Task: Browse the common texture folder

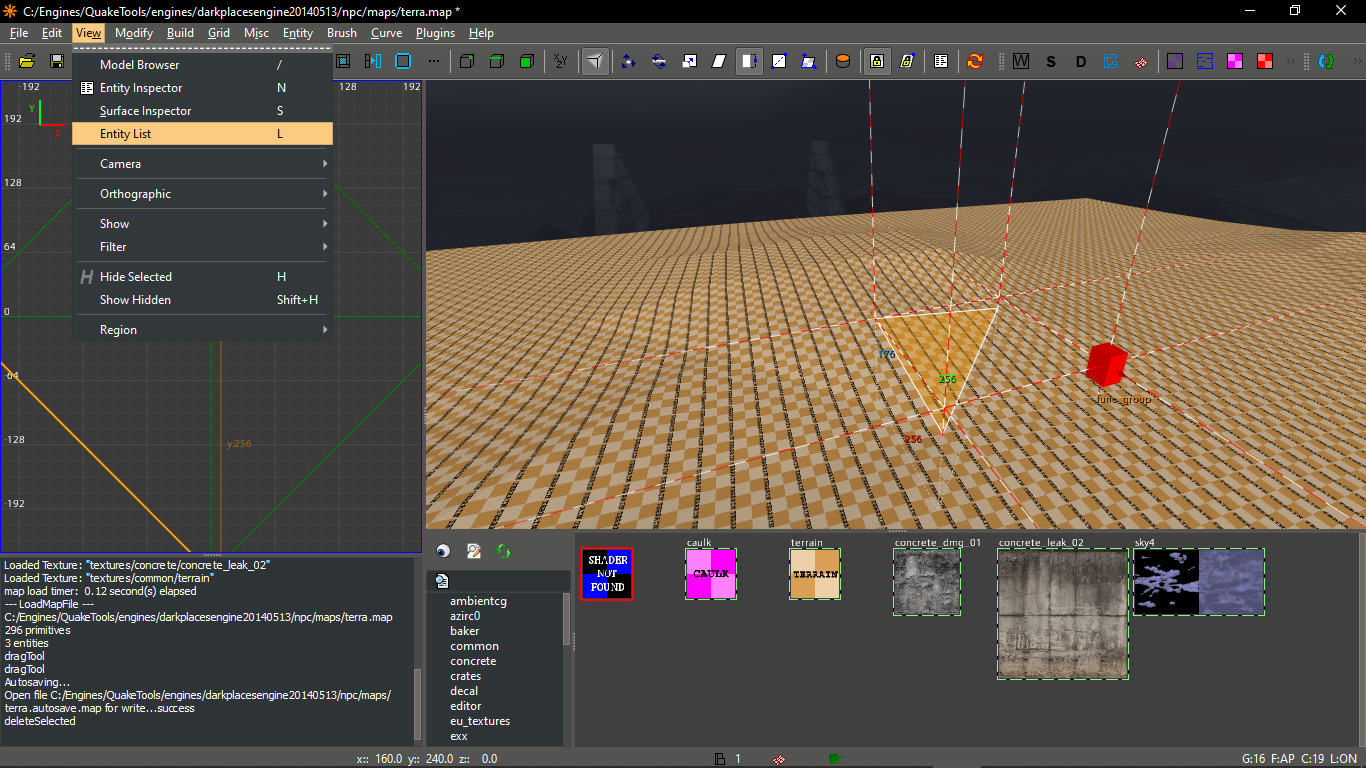Action: coord(474,645)
